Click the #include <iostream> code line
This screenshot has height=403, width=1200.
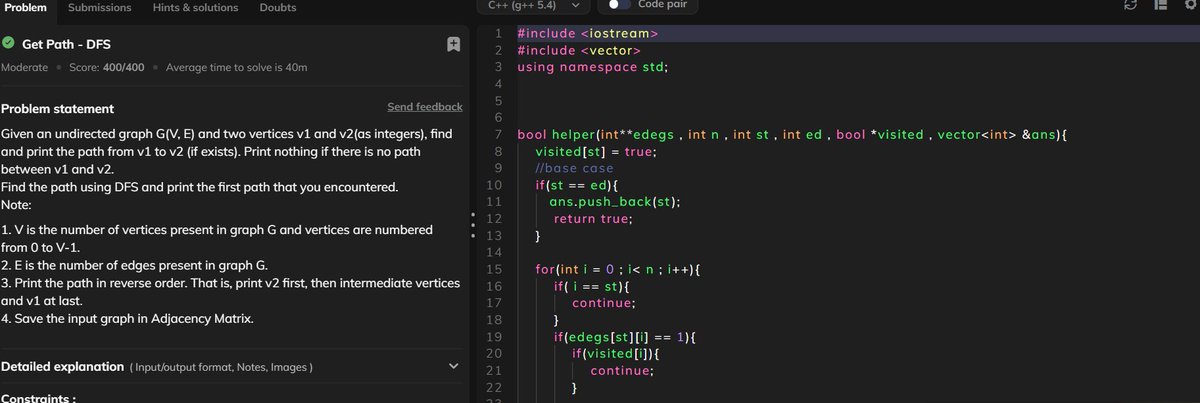[x=588, y=34]
